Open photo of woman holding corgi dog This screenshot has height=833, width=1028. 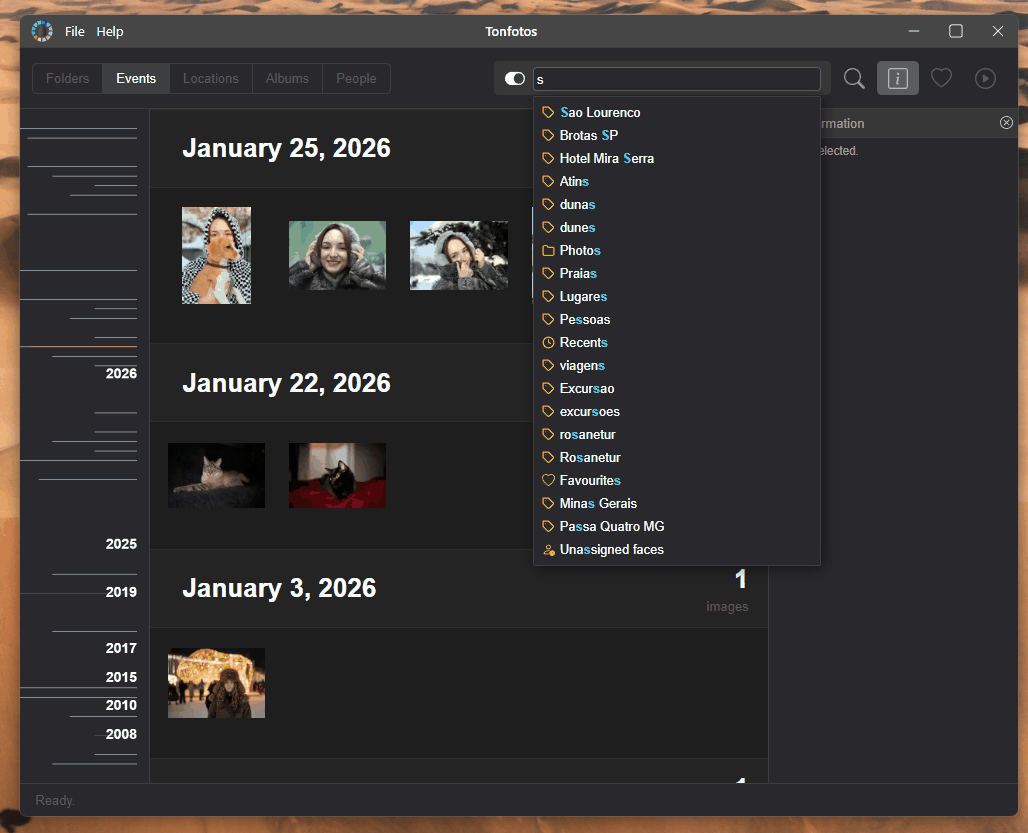click(x=216, y=256)
